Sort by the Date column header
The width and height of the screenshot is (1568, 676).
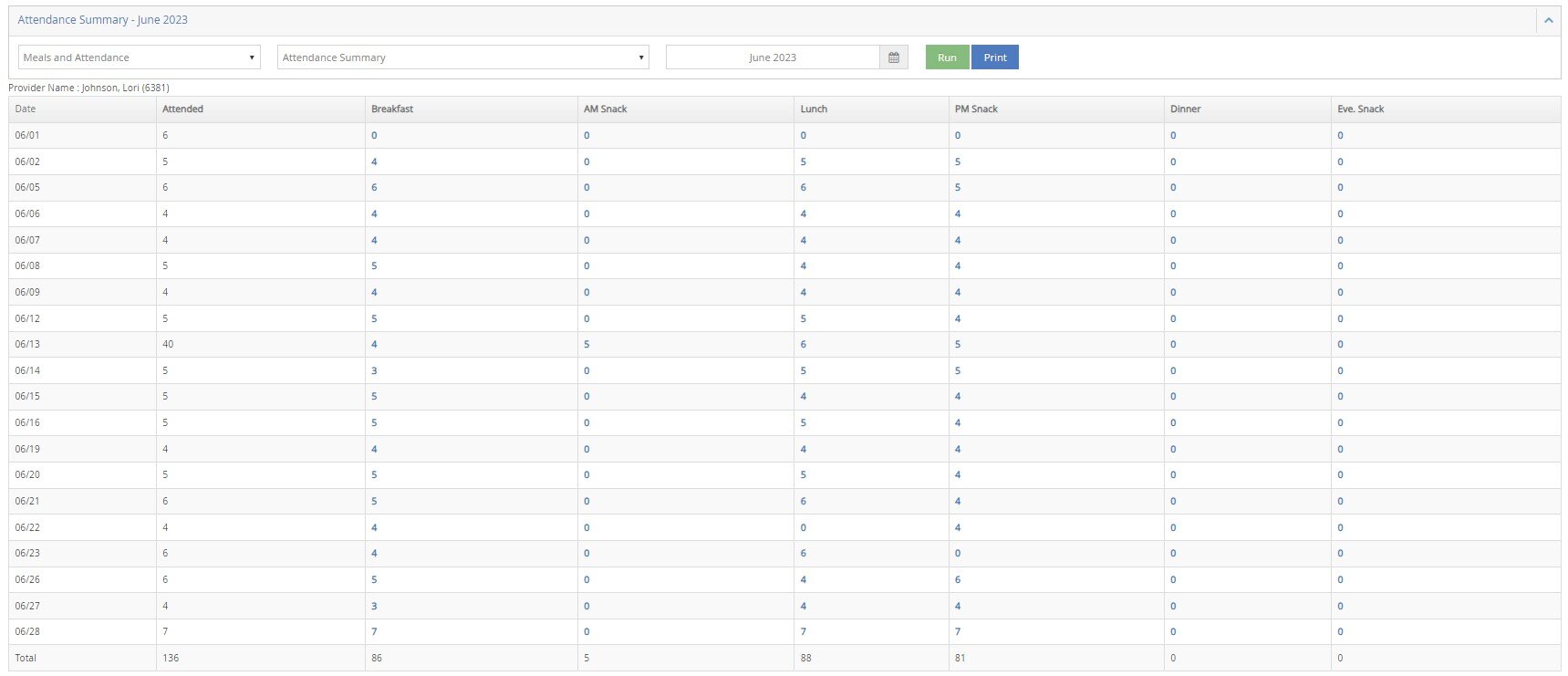tap(26, 109)
